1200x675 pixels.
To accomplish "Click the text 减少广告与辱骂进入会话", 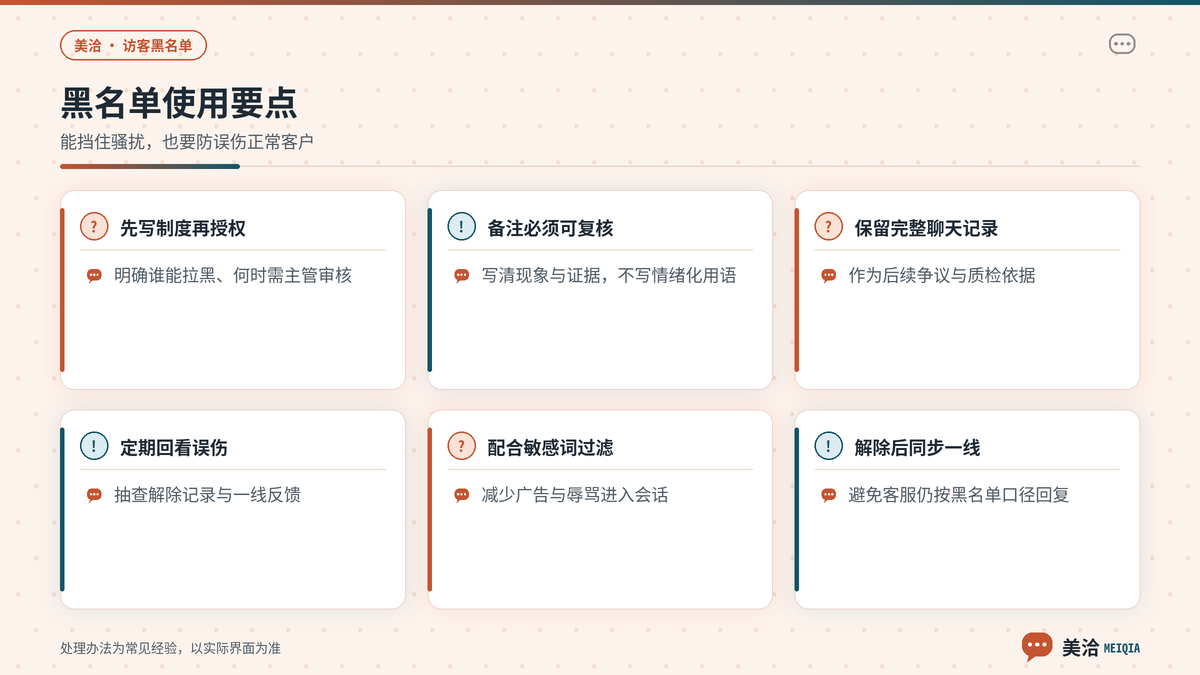I will coord(575,494).
